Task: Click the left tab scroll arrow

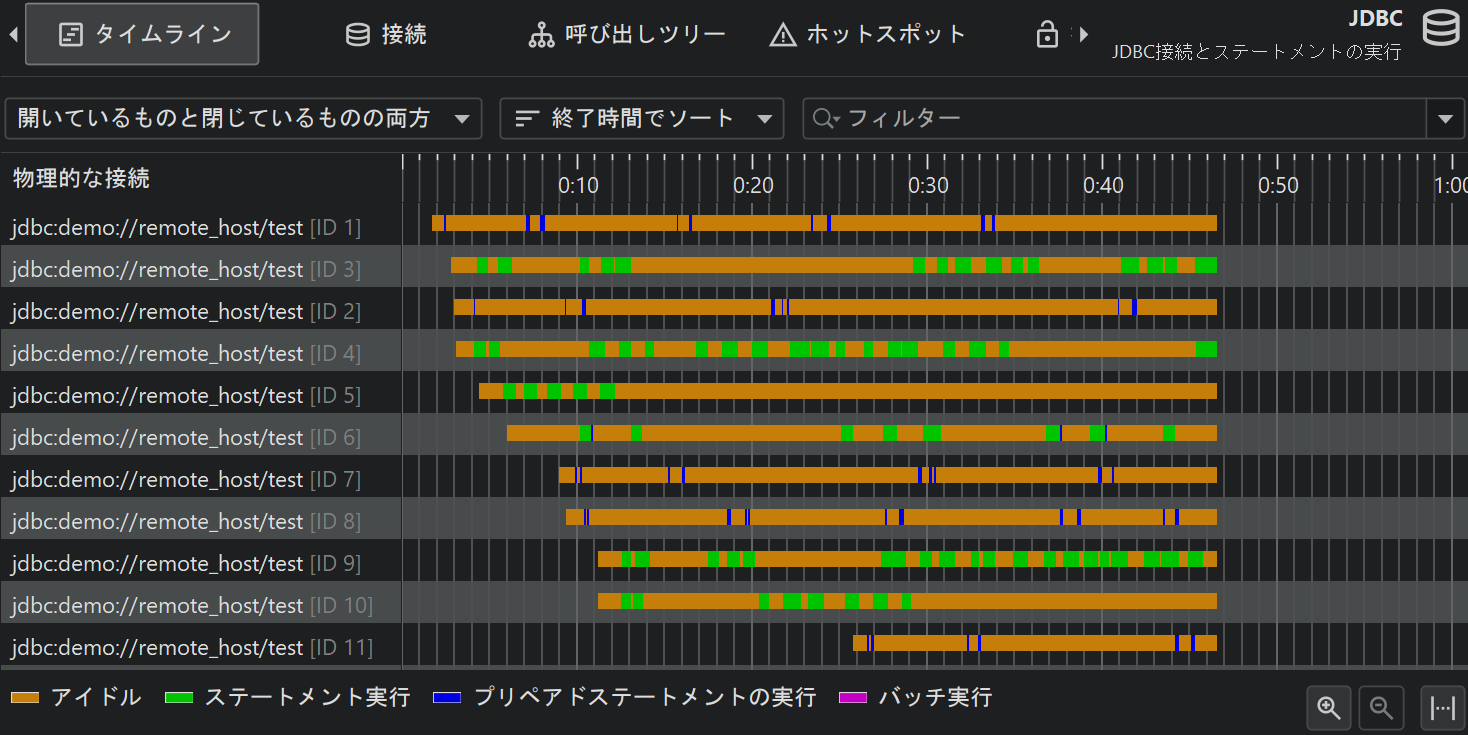Action: pos(13,35)
